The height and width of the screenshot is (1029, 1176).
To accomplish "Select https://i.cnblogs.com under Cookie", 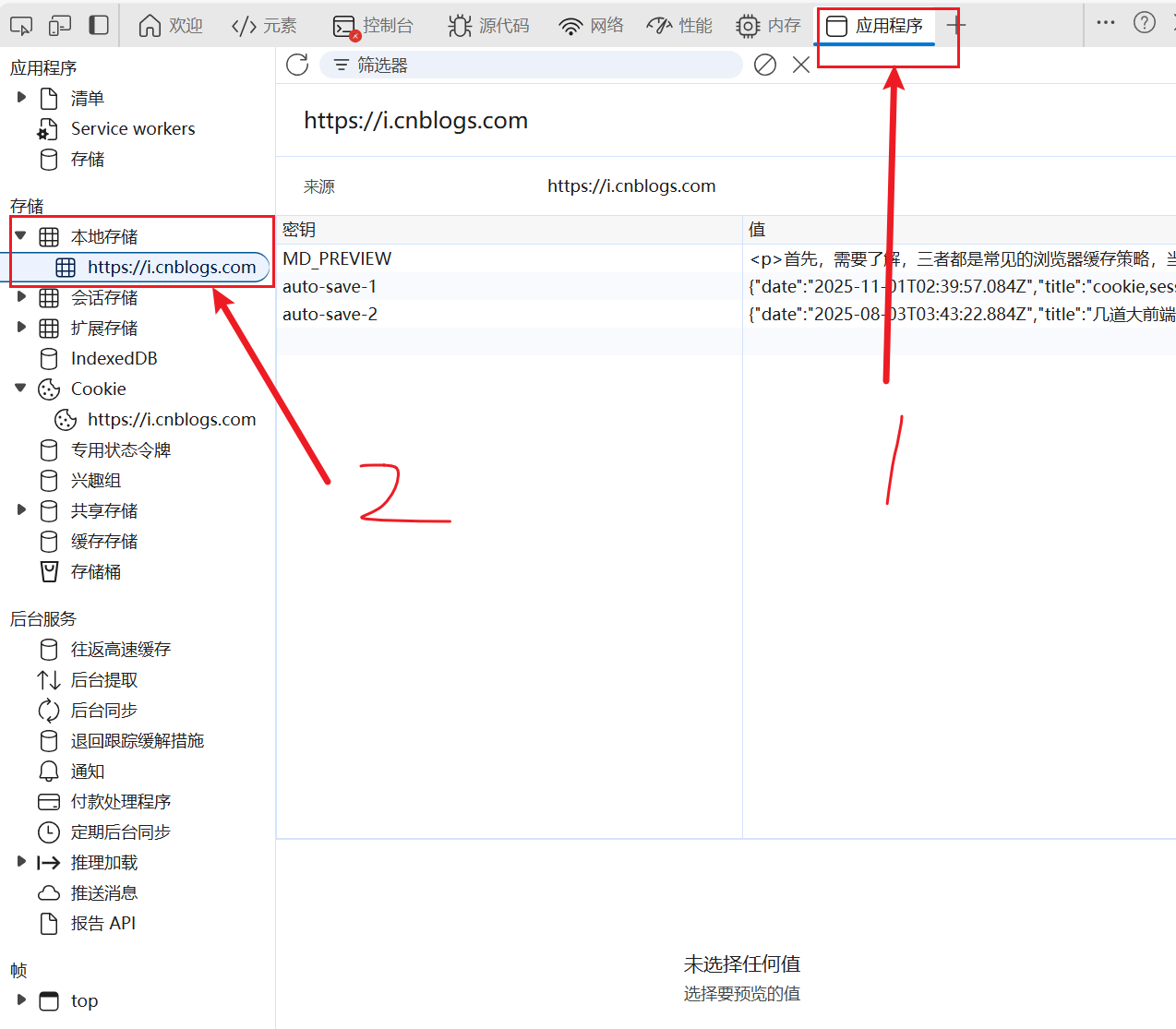I will 171,419.
